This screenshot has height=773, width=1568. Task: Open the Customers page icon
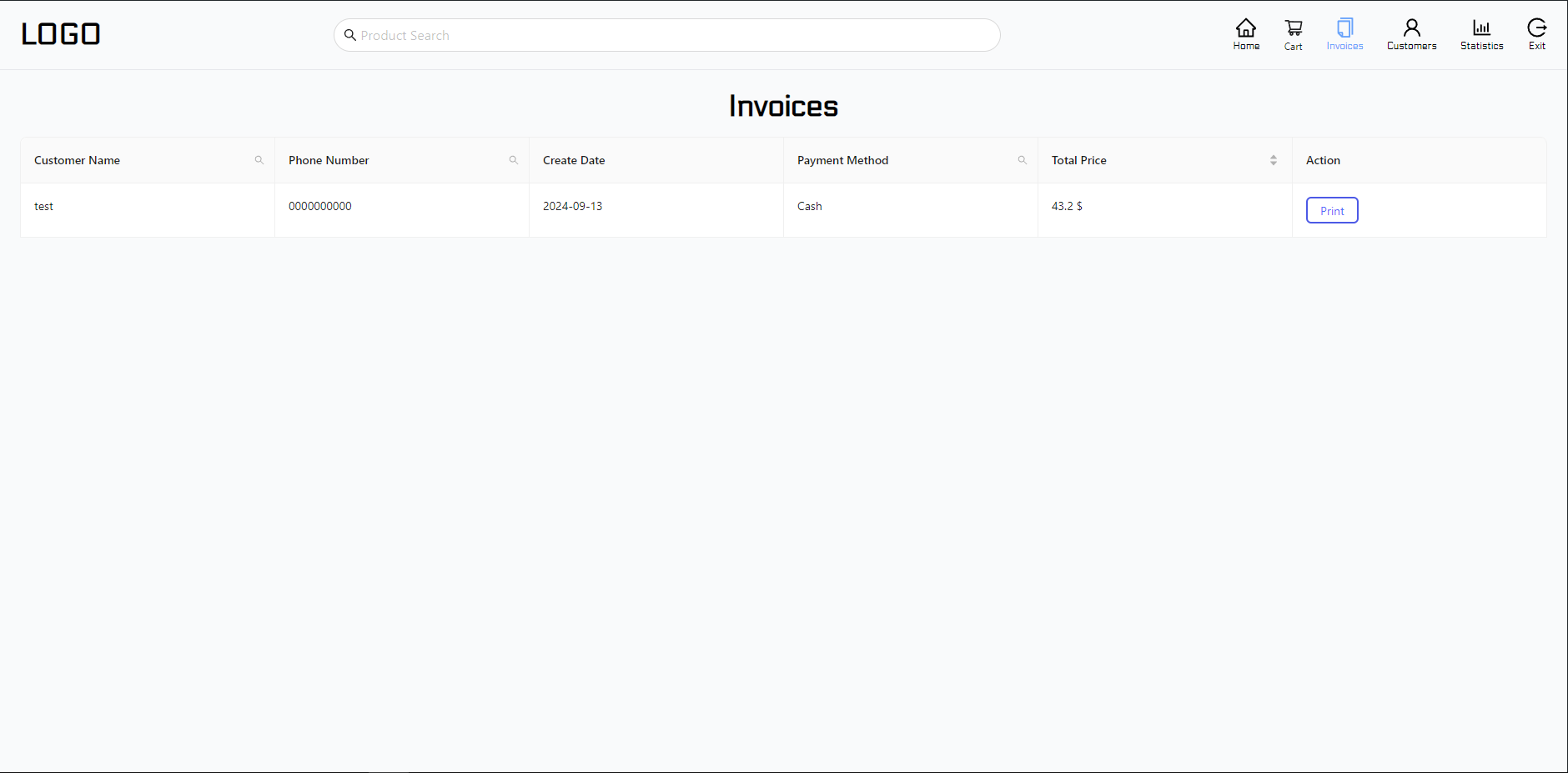click(x=1411, y=28)
